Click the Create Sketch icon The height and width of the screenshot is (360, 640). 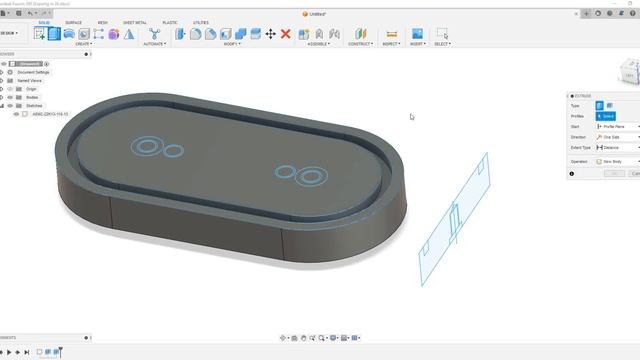pos(39,33)
